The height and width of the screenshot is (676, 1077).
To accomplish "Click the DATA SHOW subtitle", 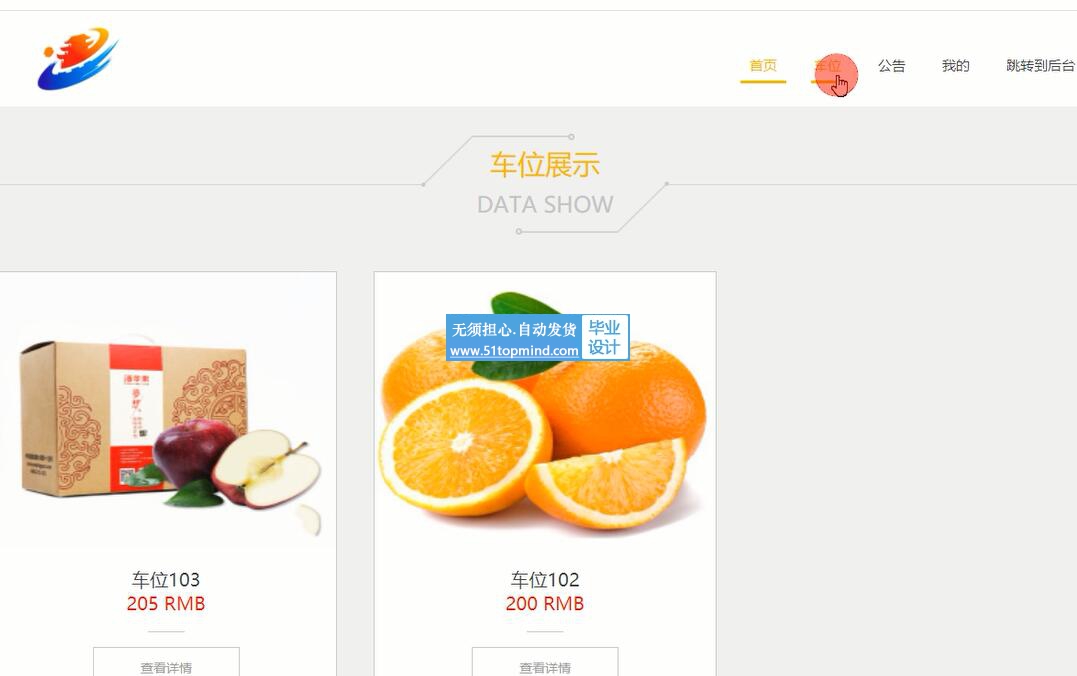I will (545, 205).
